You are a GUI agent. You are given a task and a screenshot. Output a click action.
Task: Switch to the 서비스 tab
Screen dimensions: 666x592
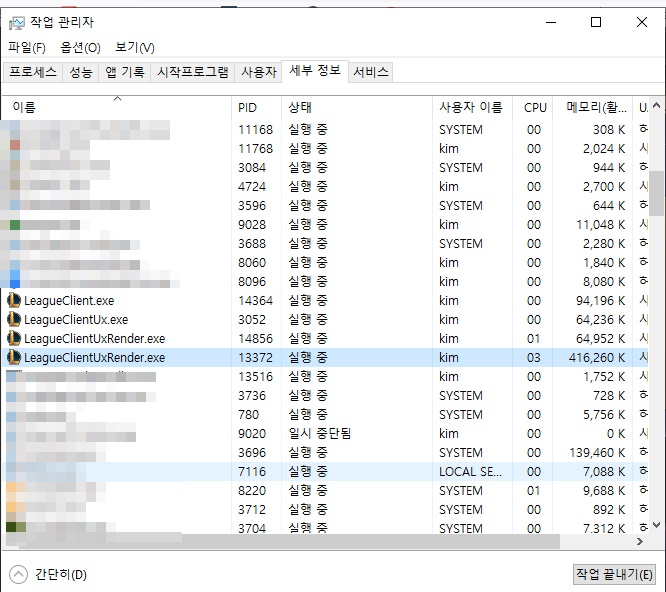click(x=370, y=72)
